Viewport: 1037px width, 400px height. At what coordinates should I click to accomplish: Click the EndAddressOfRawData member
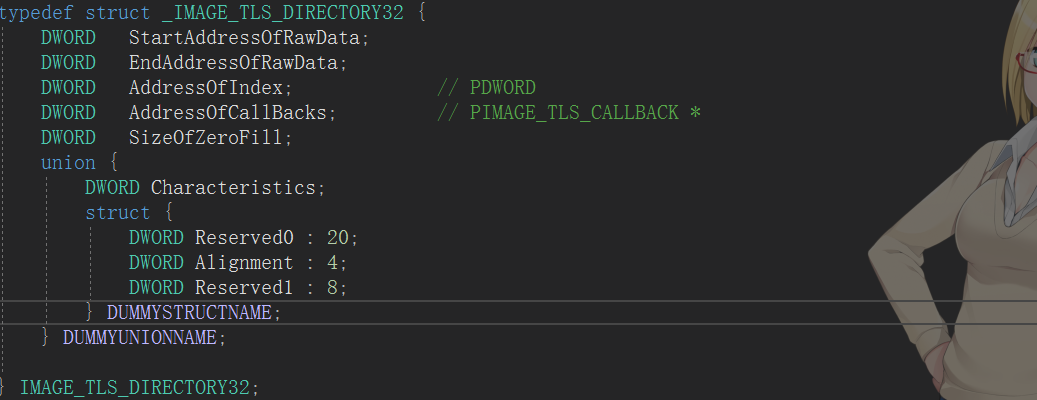(x=236, y=63)
